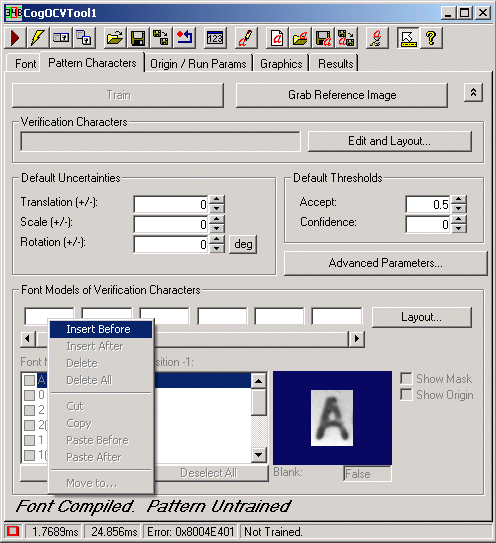Increase Translation uncertainty with up arrow
496x543 pixels.
pos(216,199)
